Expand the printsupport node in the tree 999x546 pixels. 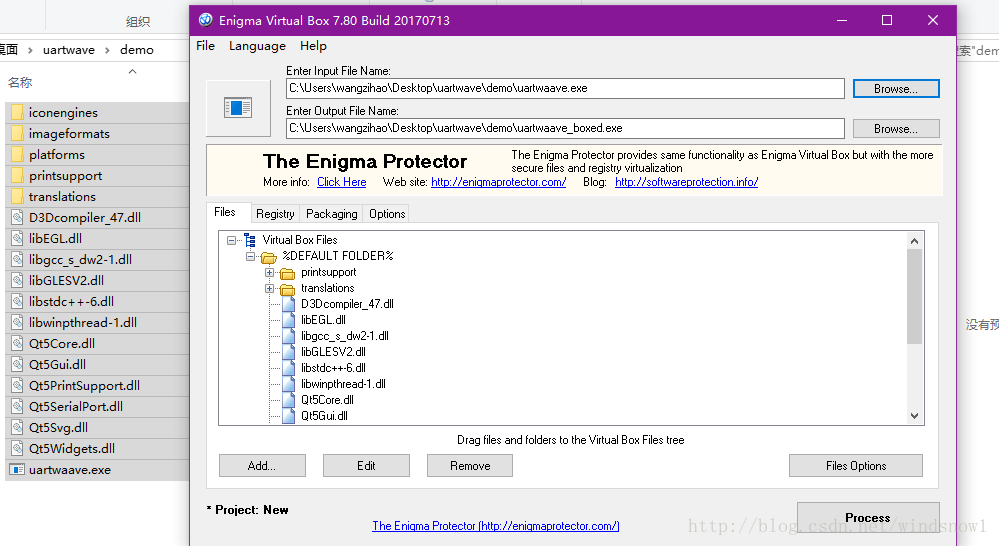click(x=270, y=272)
